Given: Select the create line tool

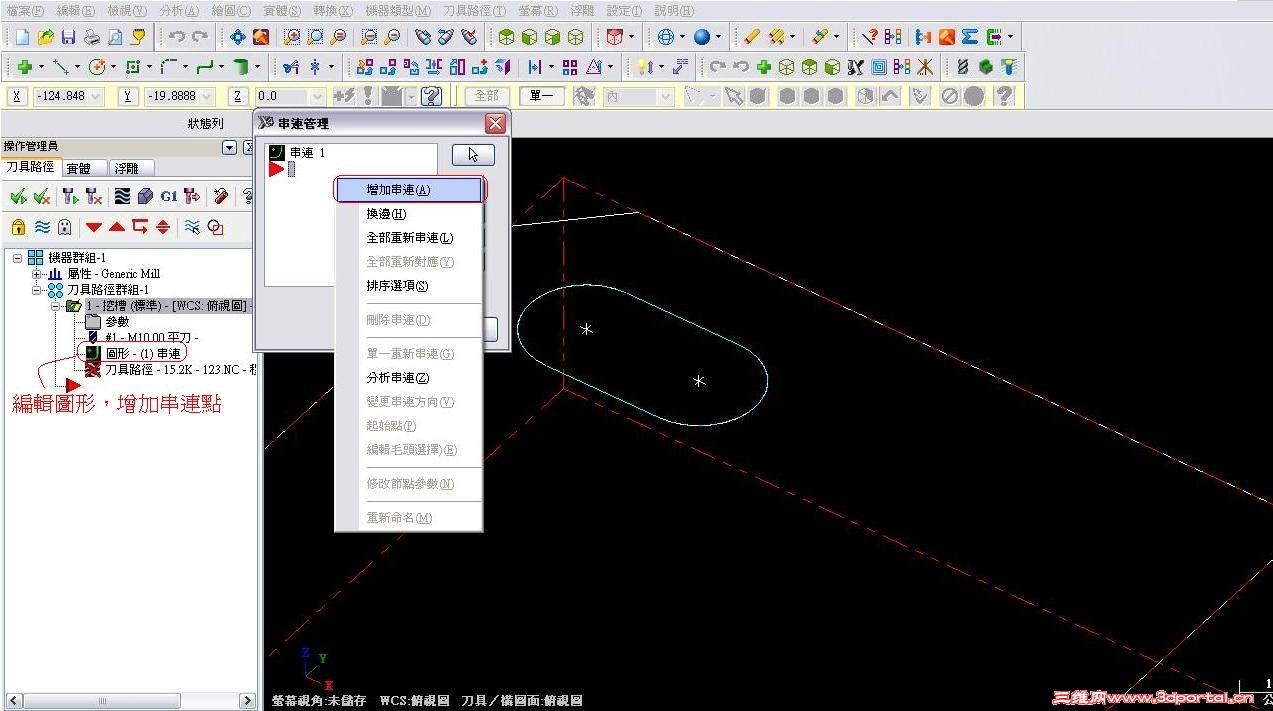Looking at the screenshot, I should click(61, 67).
